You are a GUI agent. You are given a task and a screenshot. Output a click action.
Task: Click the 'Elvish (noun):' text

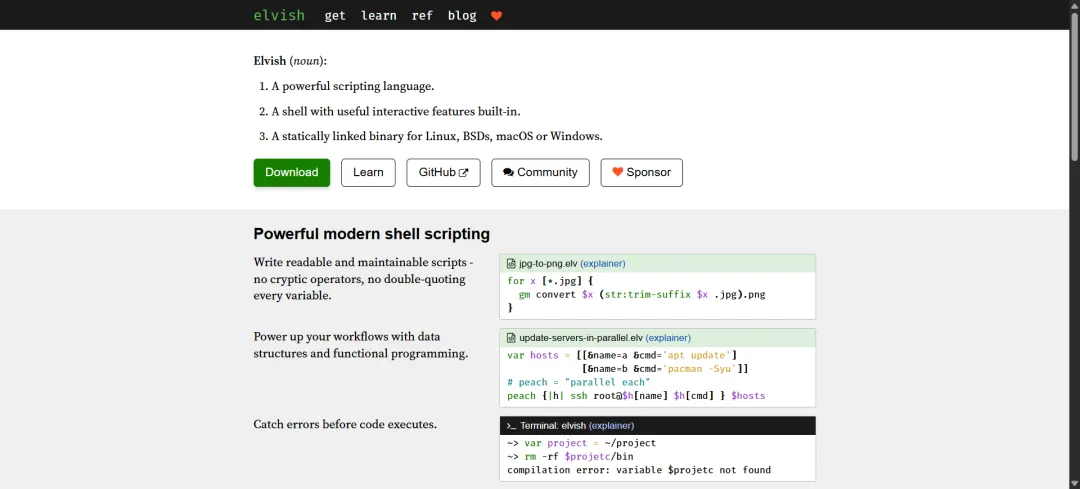(290, 61)
